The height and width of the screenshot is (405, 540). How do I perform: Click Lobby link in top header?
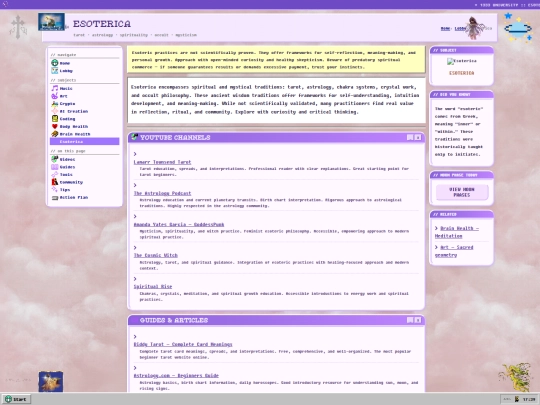pos(460,28)
